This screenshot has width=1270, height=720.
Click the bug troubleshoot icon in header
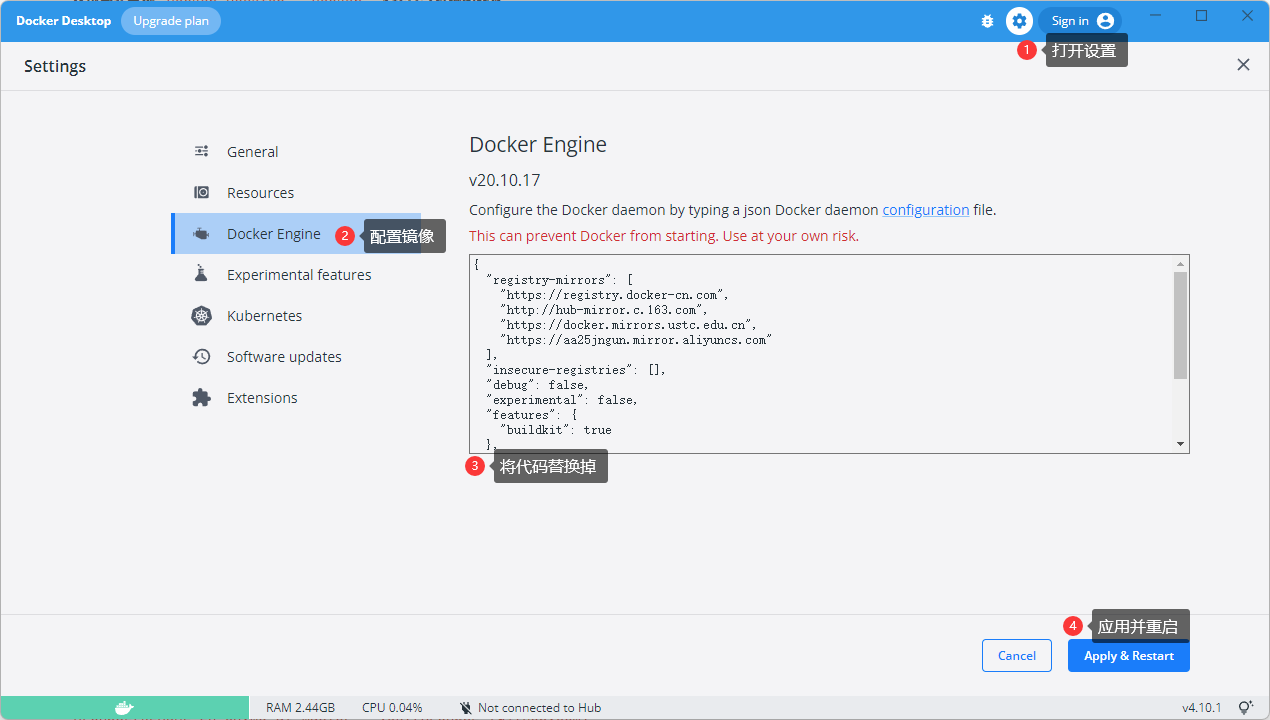tap(988, 21)
